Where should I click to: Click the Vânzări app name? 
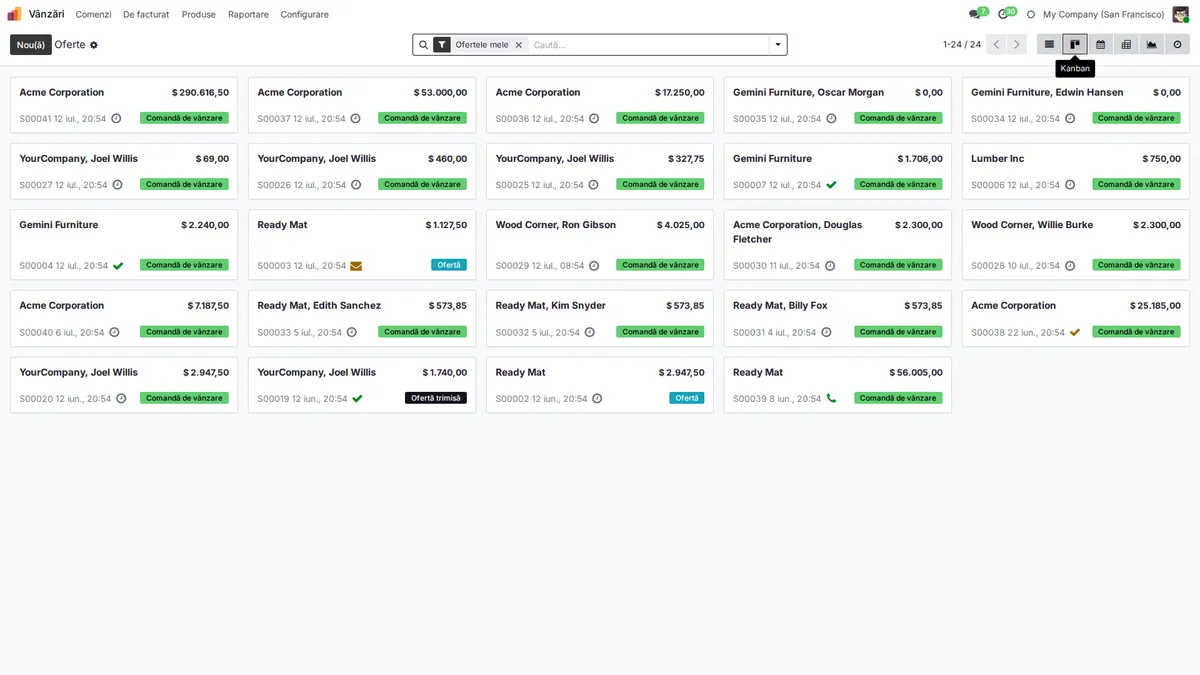pos(46,14)
